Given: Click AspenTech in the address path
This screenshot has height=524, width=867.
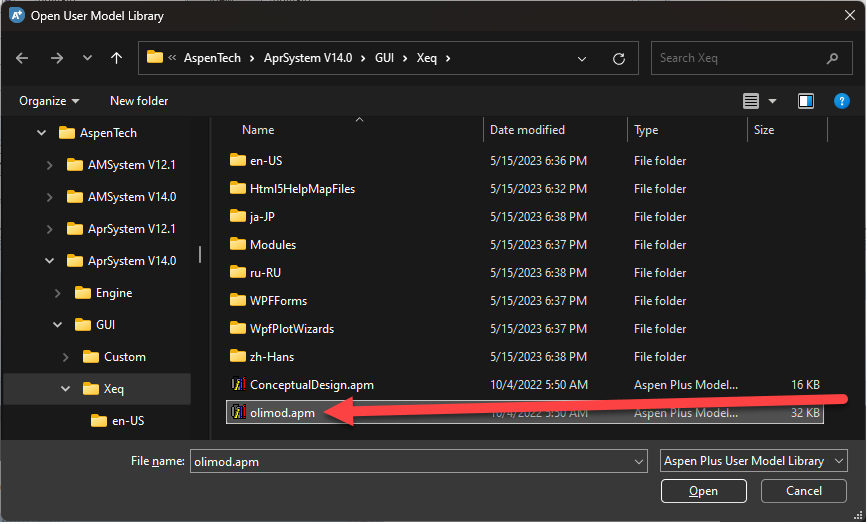Looking at the screenshot, I should tap(212, 58).
